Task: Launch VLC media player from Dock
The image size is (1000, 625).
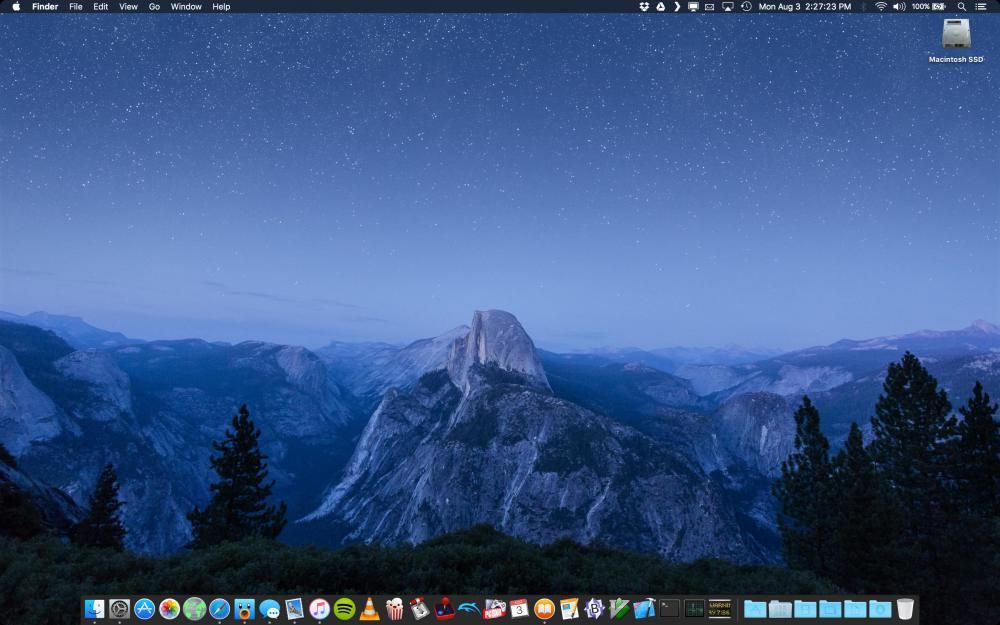Action: pyautogui.click(x=369, y=609)
